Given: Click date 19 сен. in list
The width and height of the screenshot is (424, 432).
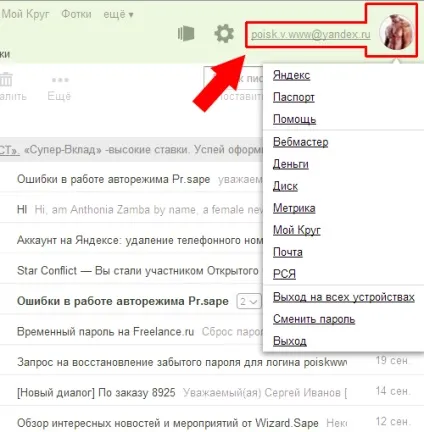Looking at the screenshot, I should coord(392,360).
